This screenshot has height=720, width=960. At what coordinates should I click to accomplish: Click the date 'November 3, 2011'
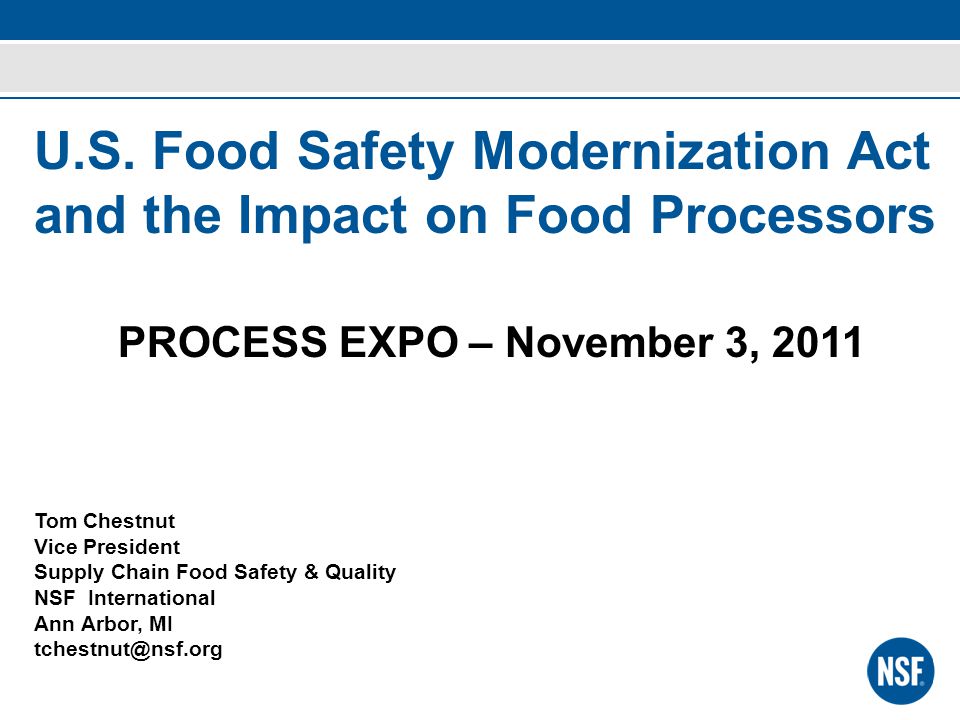[684, 342]
